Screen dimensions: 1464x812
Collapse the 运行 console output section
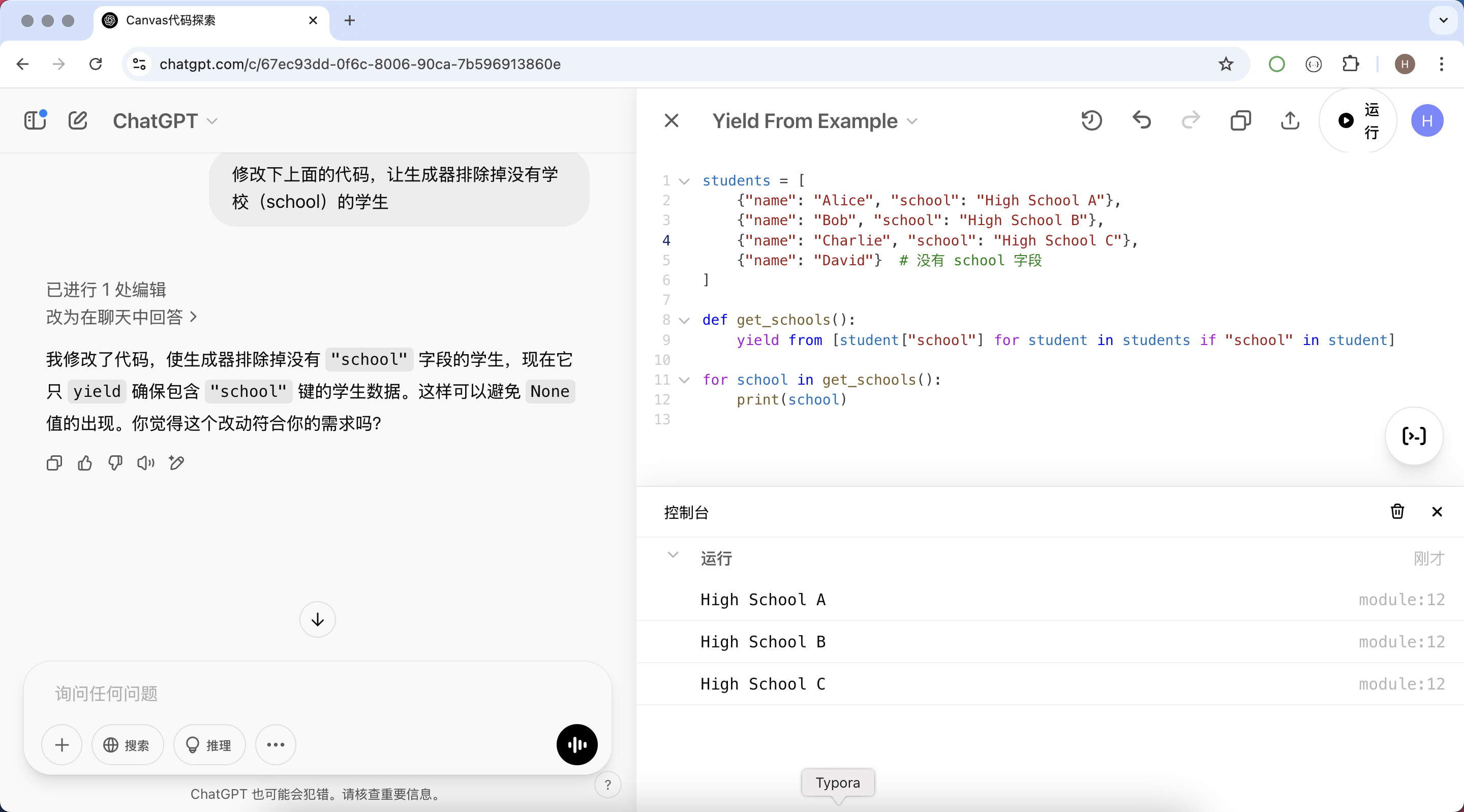(673, 555)
